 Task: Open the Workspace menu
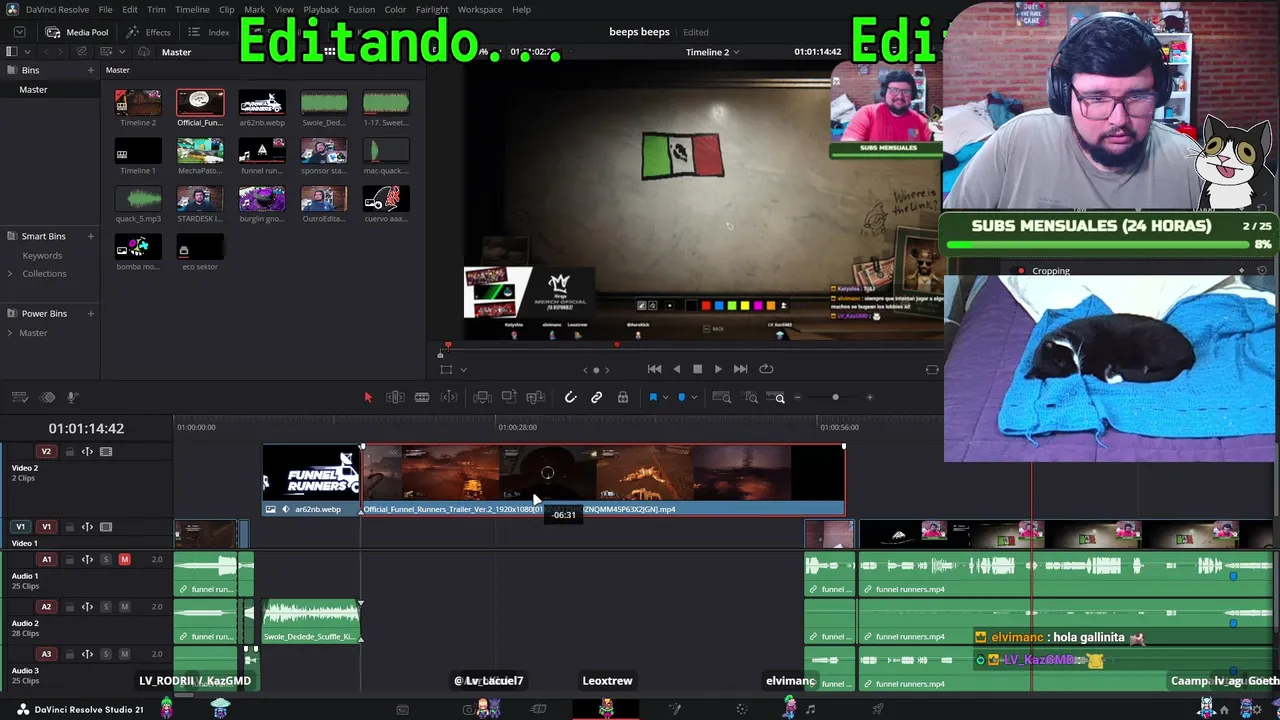pos(480,9)
